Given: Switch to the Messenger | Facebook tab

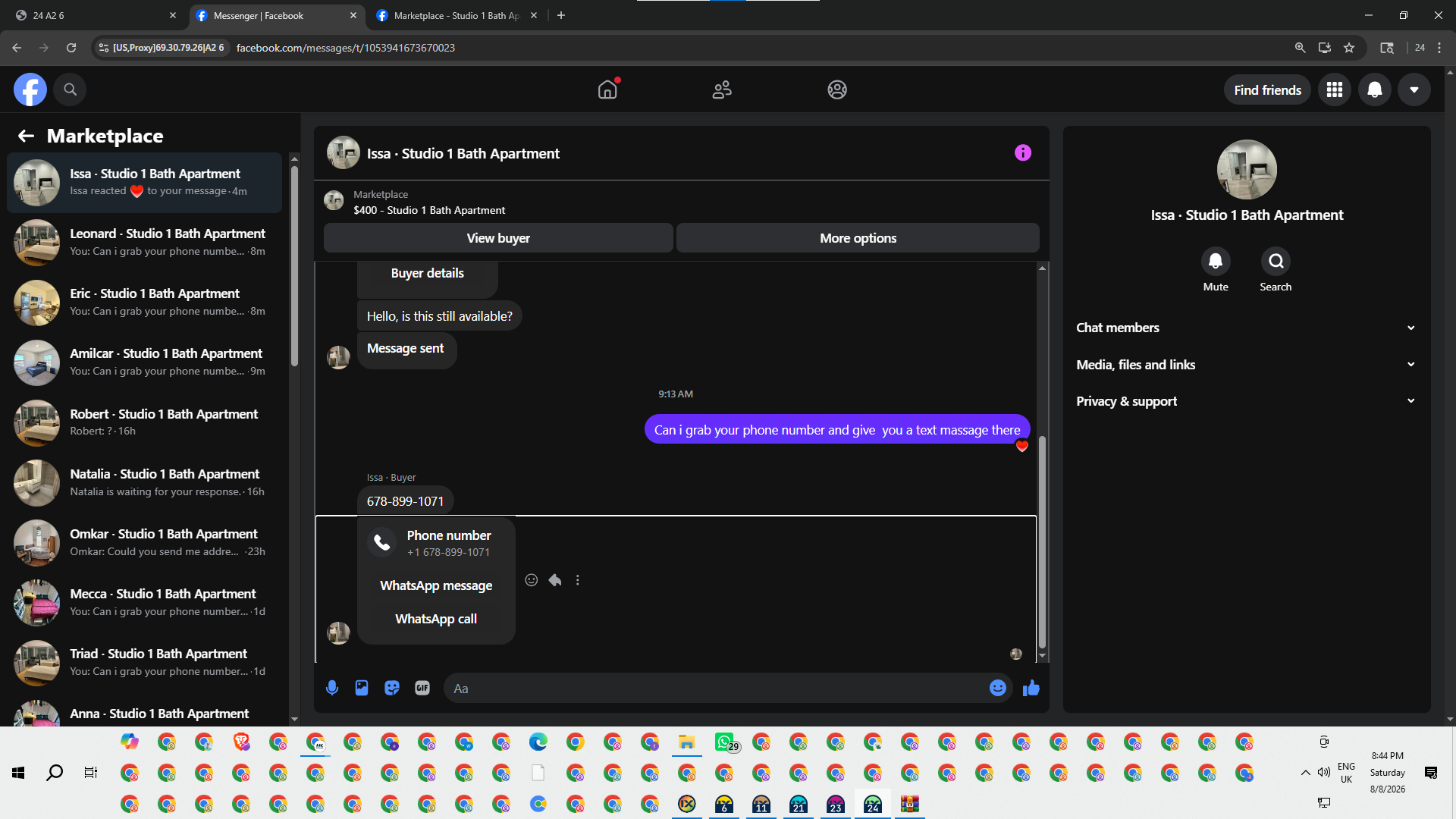Looking at the screenshot, I should coord(276,15).
